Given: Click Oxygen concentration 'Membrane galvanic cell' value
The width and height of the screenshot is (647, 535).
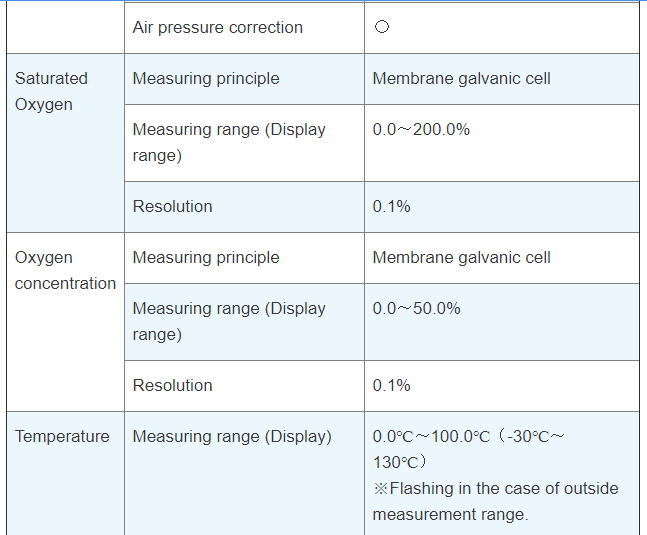Looking at the screenshot, I should coord(461,257).
